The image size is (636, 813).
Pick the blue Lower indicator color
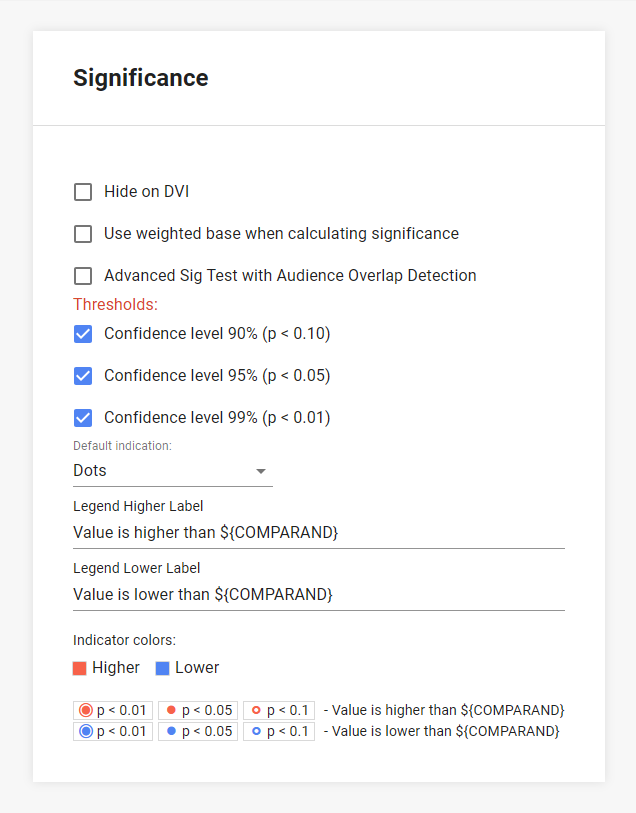(162, 668)
